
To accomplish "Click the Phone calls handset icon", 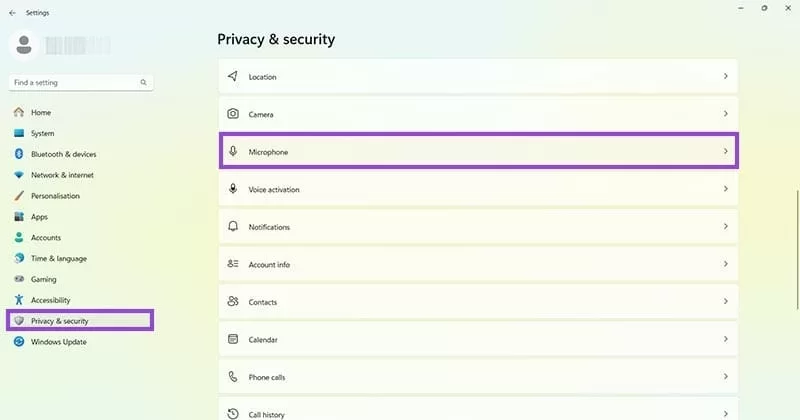I will pyautogui.click(x=233, y=377).
